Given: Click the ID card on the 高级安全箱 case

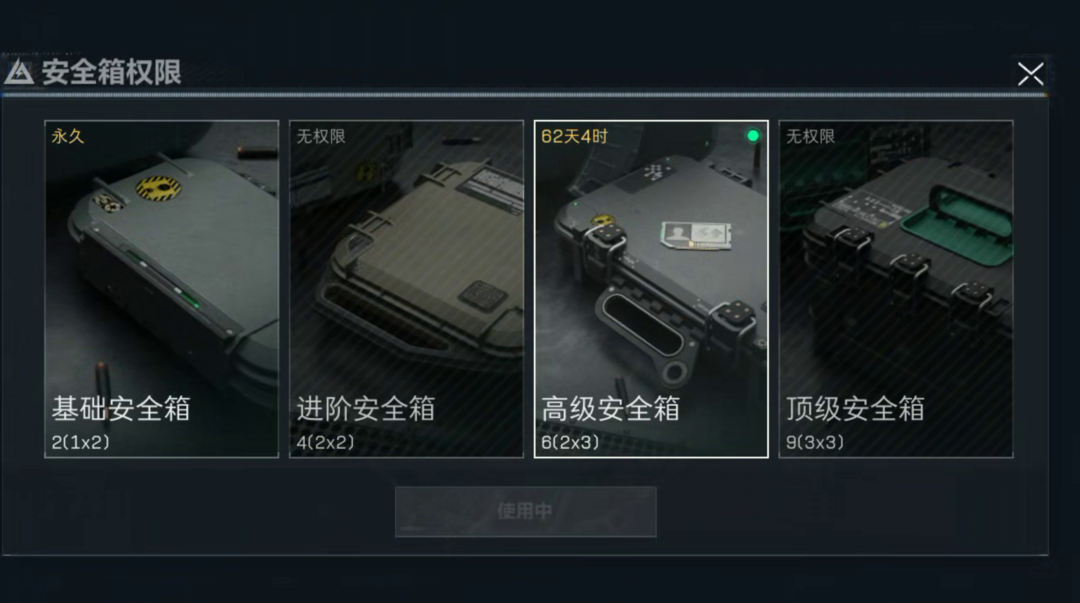Looking at the screenshot, I should coord(695,234).
